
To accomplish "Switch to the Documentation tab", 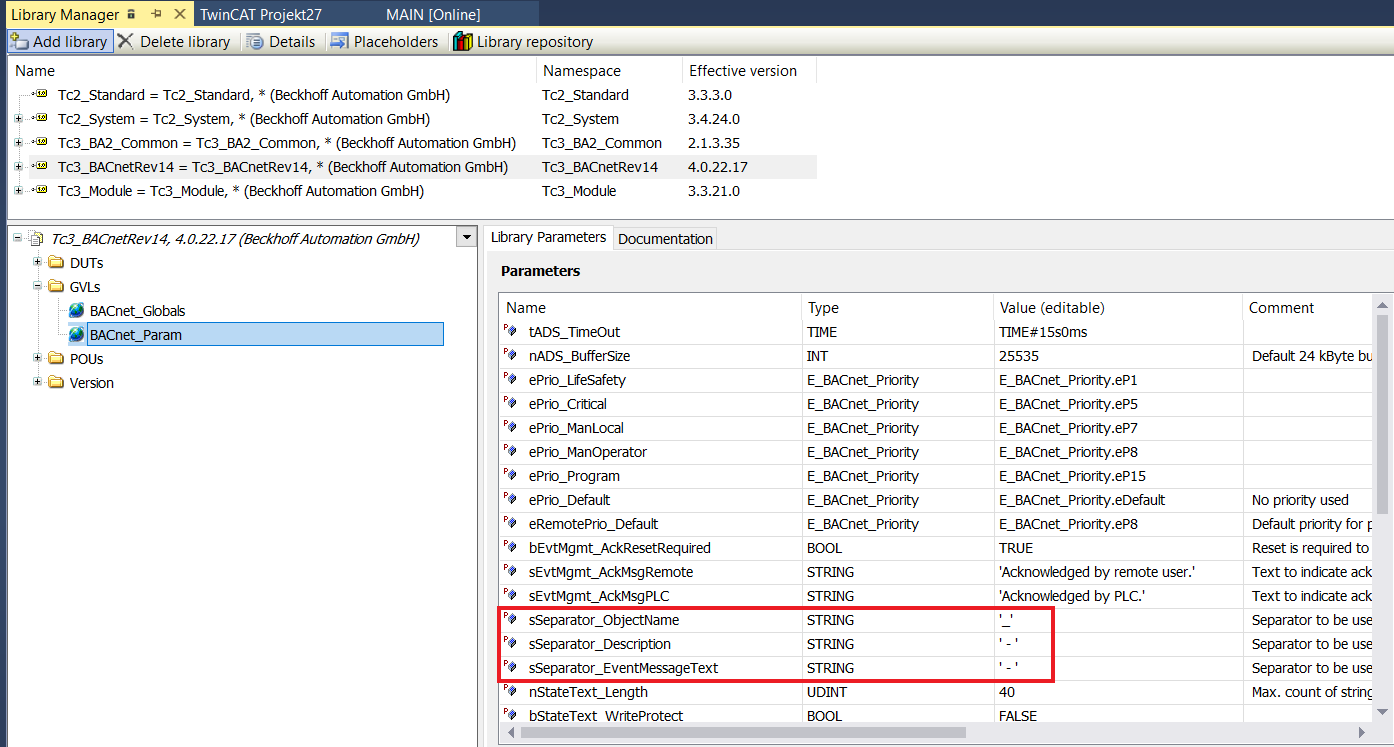I will click(665, 238).
